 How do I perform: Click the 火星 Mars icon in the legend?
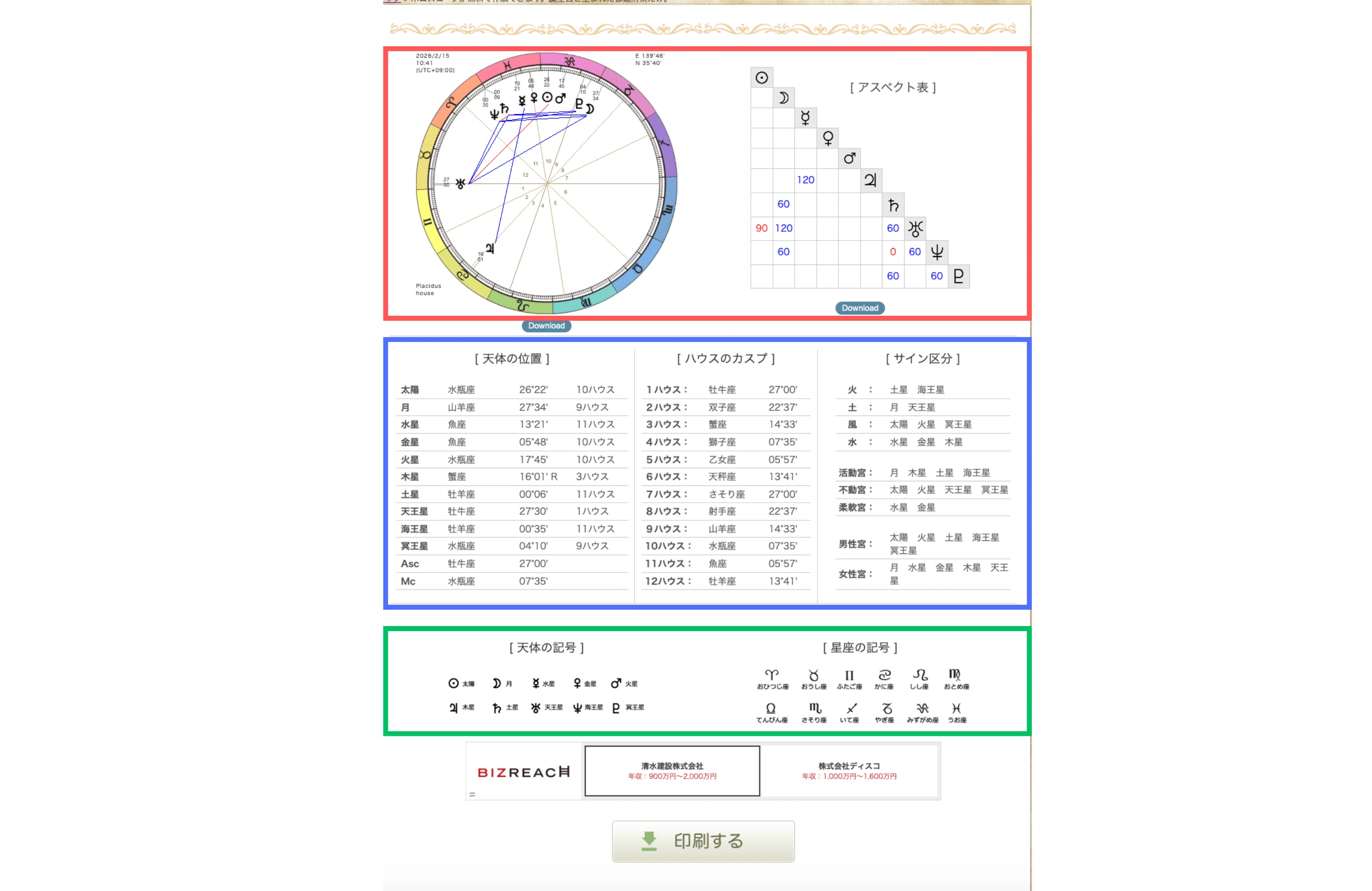pos(616,683)
